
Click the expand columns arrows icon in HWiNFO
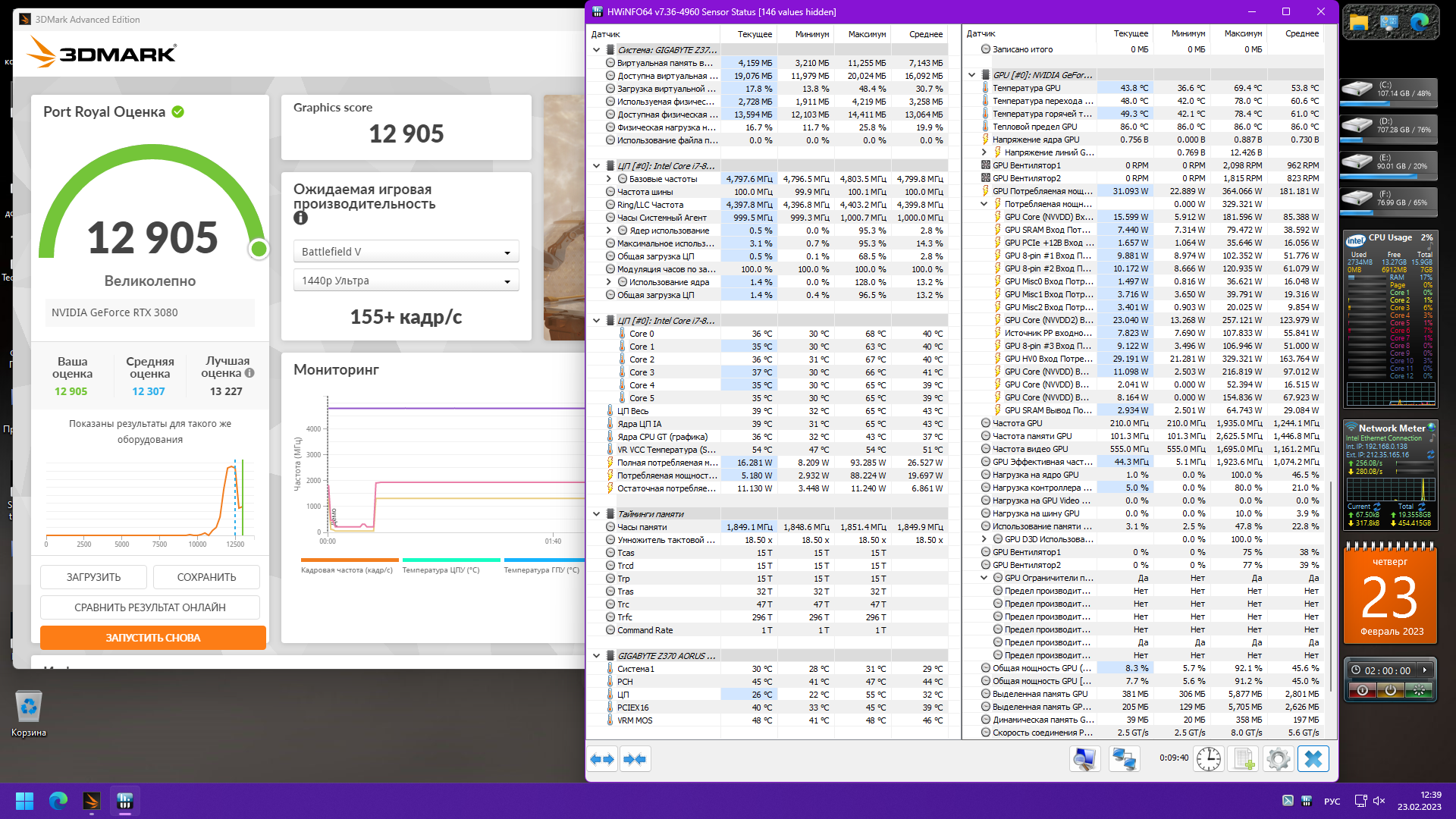click(x=602, y=759)
